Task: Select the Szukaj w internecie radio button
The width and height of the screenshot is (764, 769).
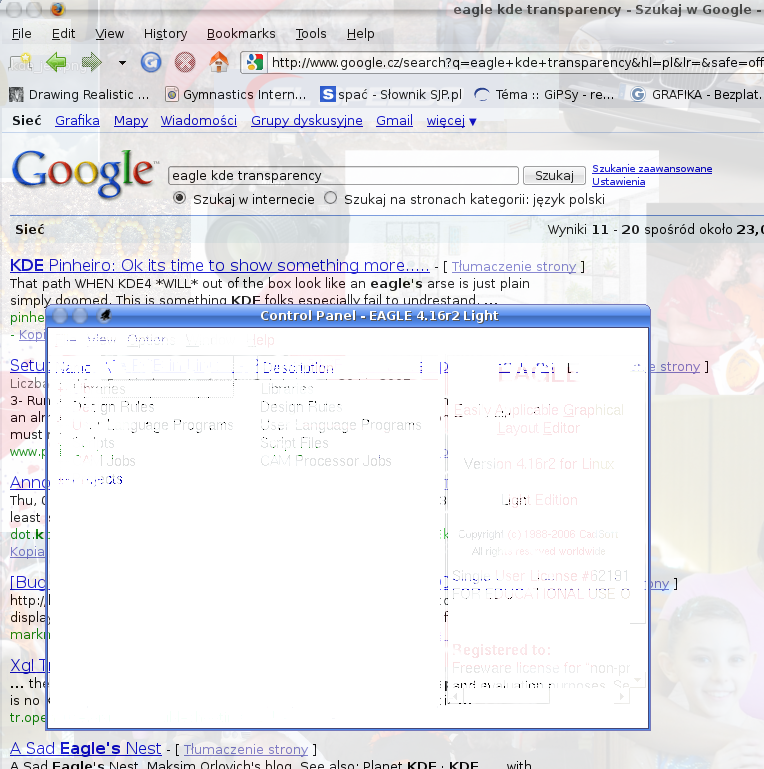Action: (x=179, y=198)
